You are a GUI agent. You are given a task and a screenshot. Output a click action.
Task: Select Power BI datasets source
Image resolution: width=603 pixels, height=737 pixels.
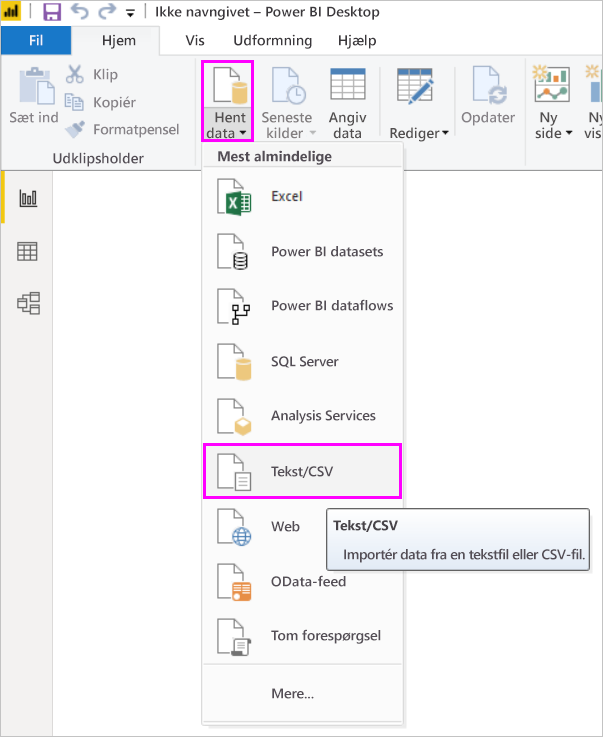click(x=303, y=251)
